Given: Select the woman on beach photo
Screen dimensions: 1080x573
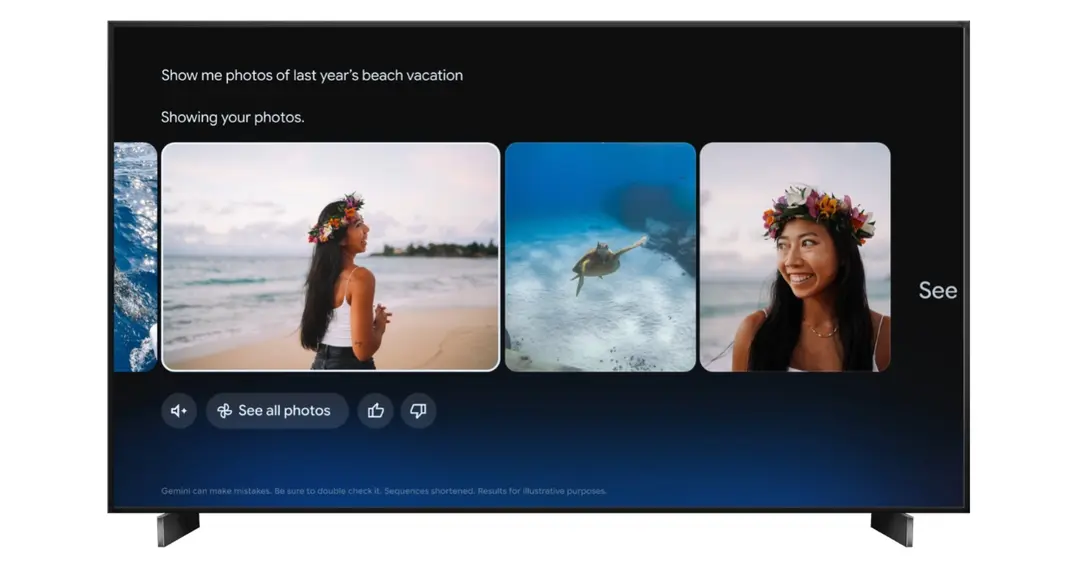Looking at the screenshot, I should (x=331, y=257).
